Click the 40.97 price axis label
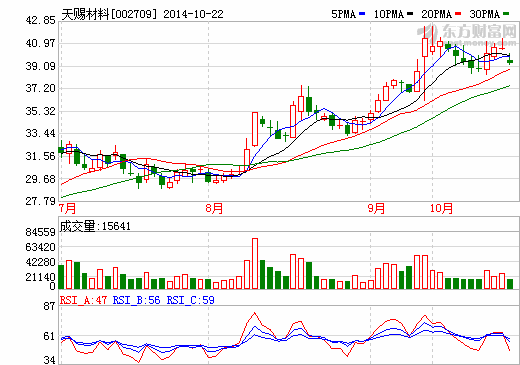The width and height of the screenshot is (520, 365). (40, 43)
